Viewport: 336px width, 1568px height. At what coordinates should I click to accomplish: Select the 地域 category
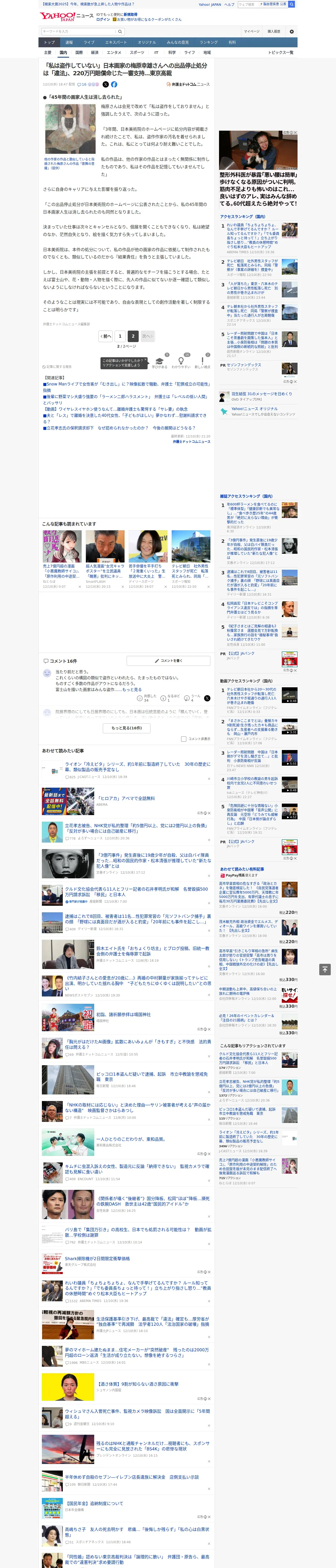[x=207, y=52]
